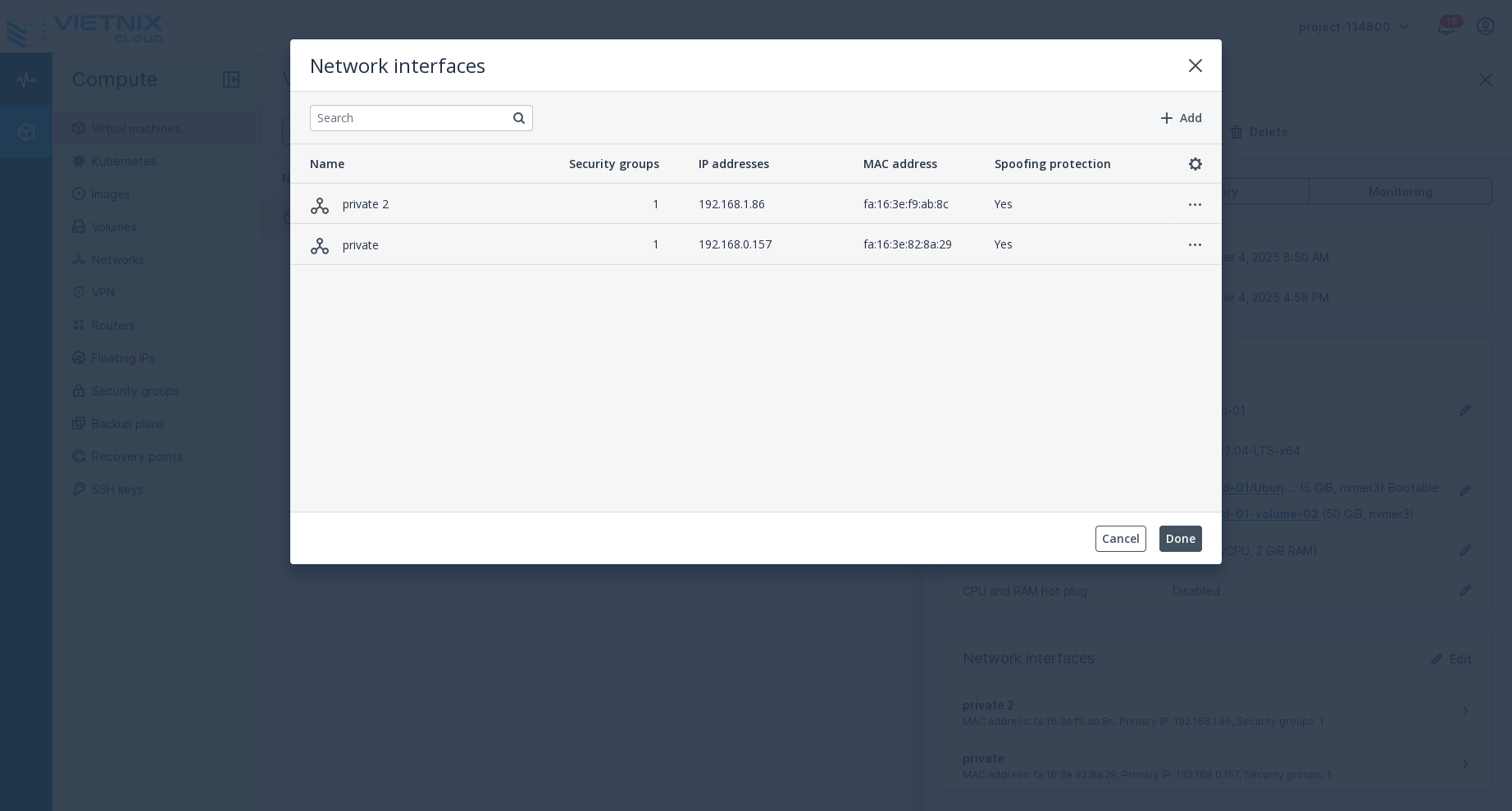
Task: Select SSH keys from the sidebar
Action: 117,490
